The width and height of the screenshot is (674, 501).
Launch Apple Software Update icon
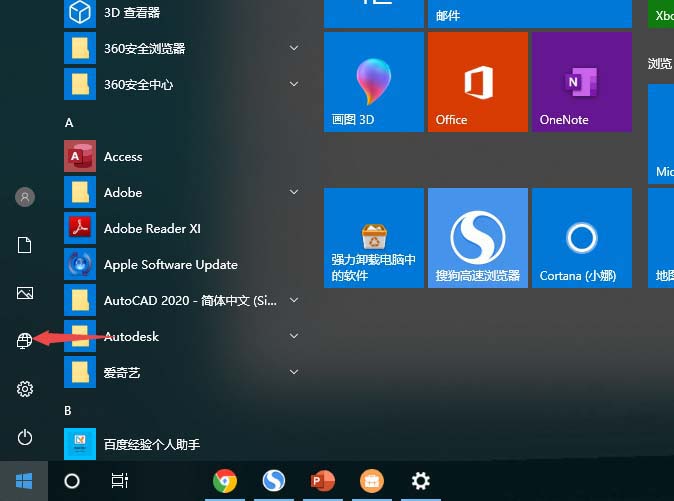pyautogui.click(x=80, y=264)
